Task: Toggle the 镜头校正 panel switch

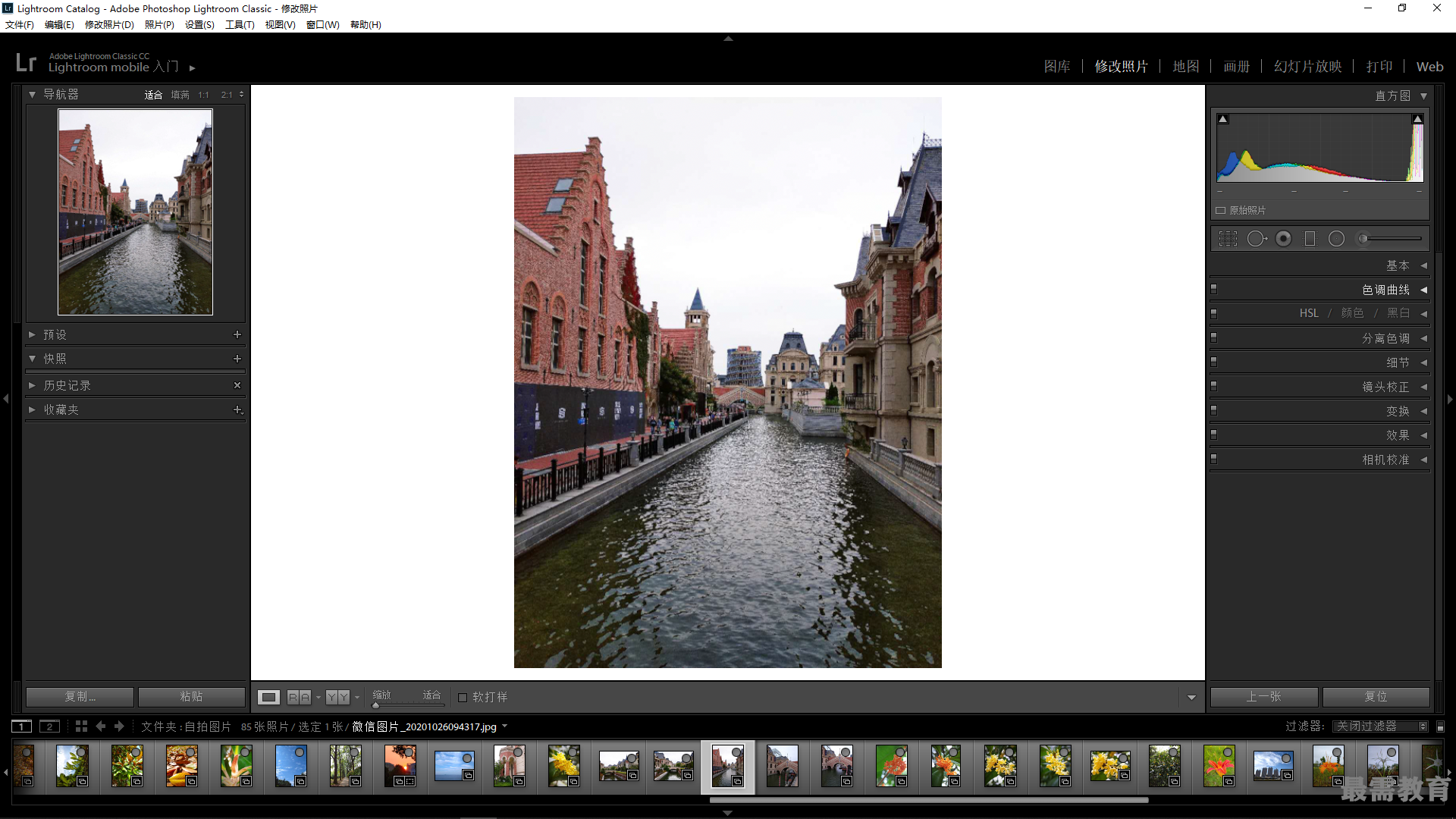Action: pyautogui.click(x=1214, y=386)
